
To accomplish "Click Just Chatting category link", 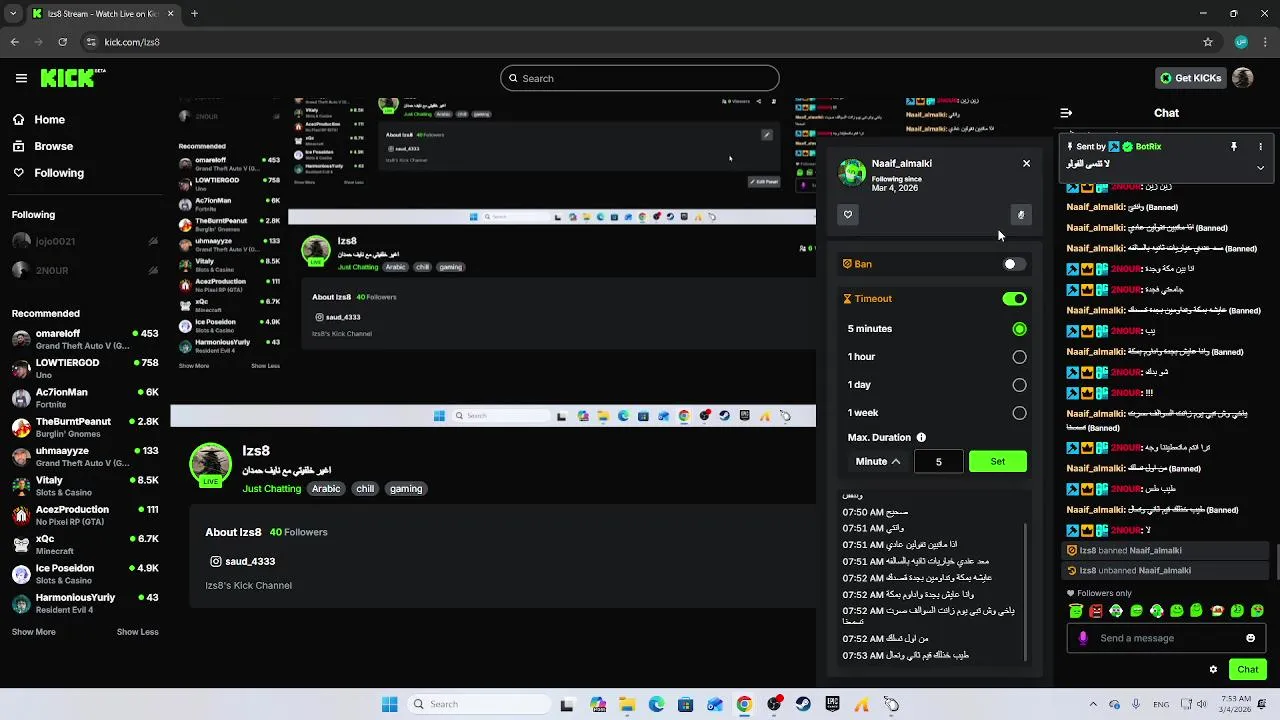I will click(271, 489).
